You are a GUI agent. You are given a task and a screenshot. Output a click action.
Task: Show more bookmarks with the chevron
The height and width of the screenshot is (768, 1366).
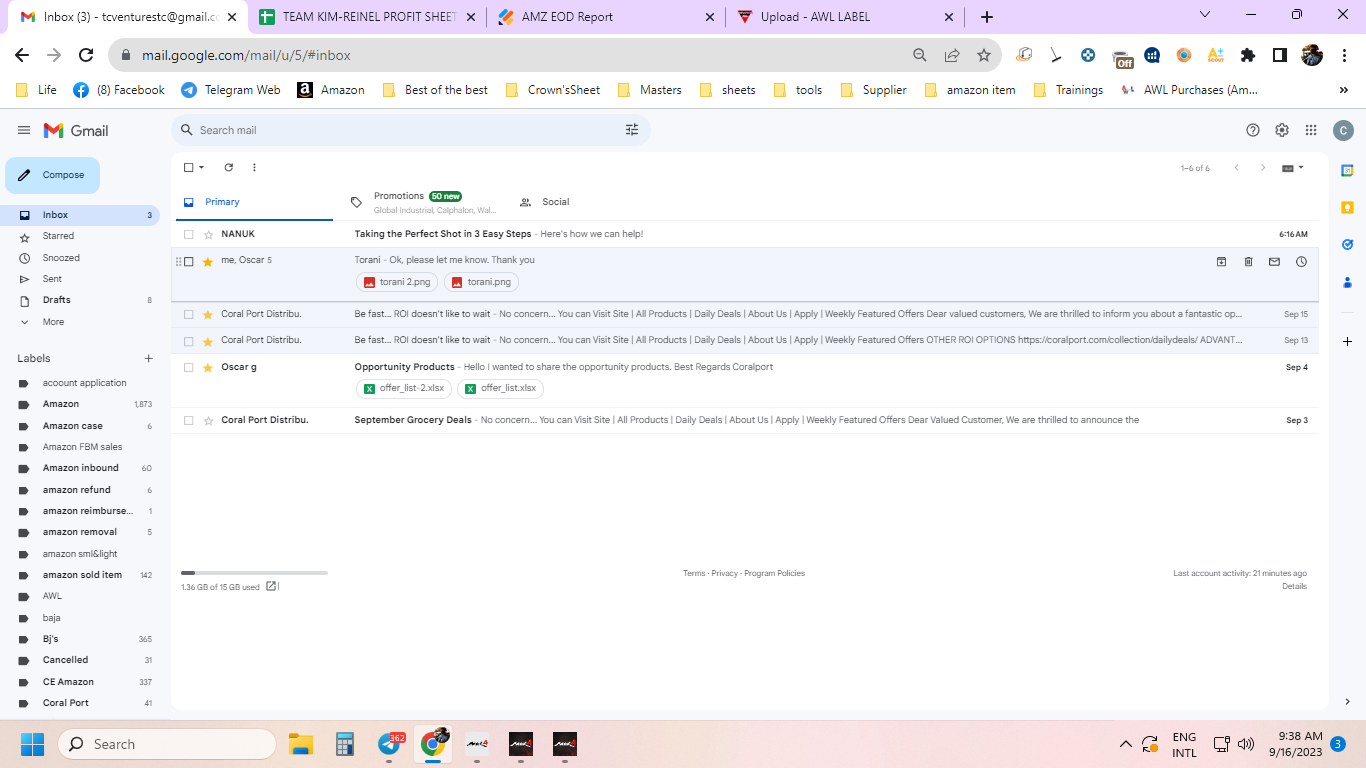(x=1343, y=90)
